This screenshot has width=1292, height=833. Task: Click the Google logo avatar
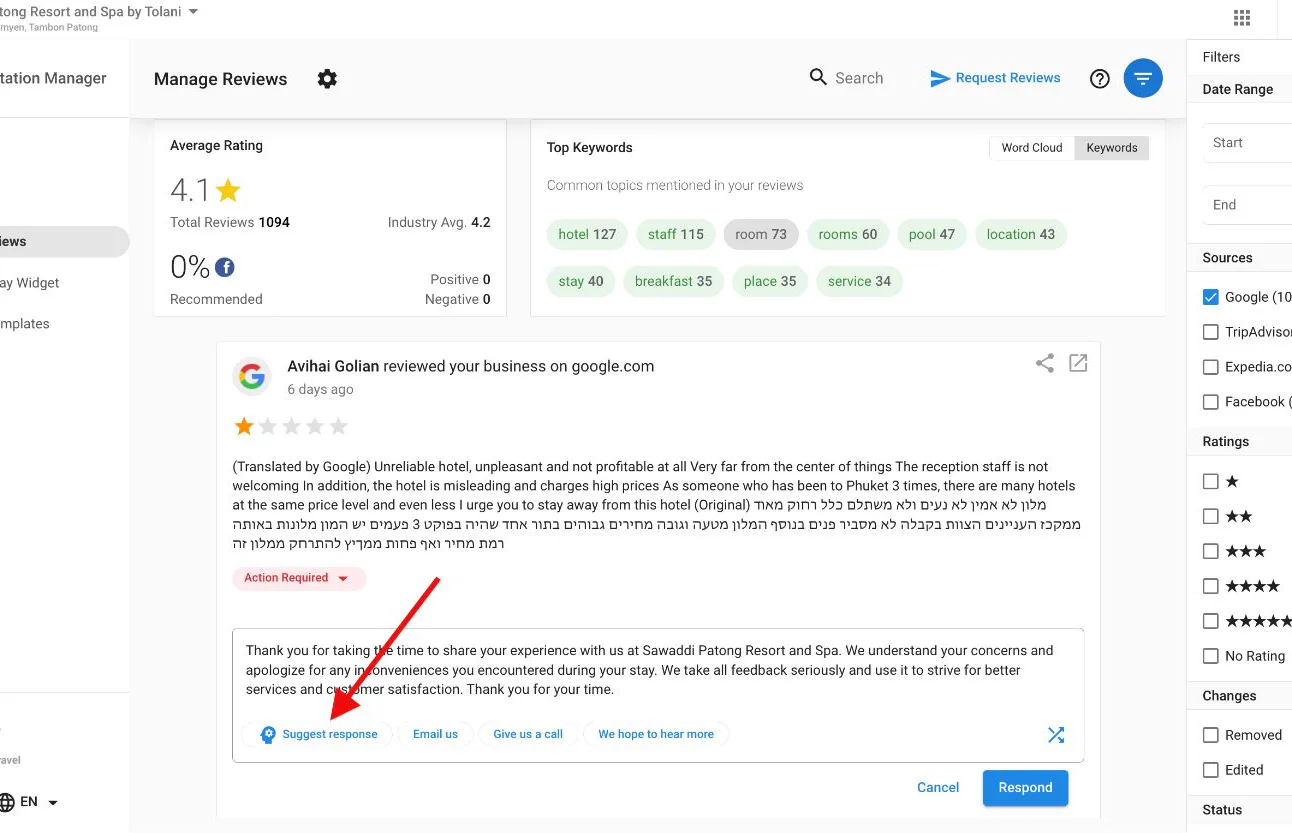[252, 377]
